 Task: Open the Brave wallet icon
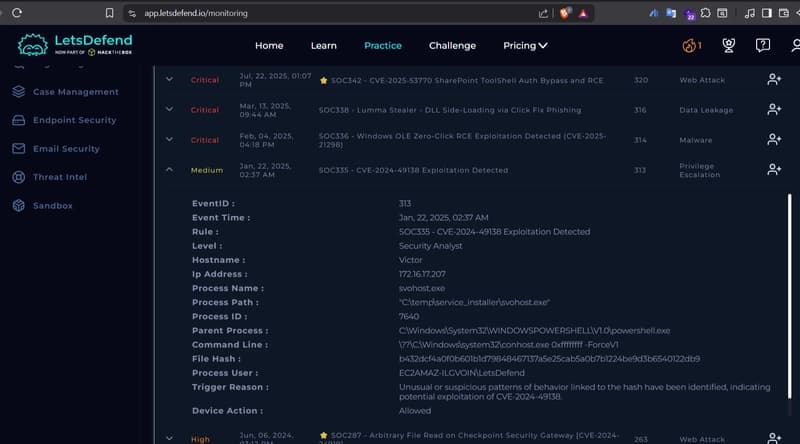tap(784, 13)
